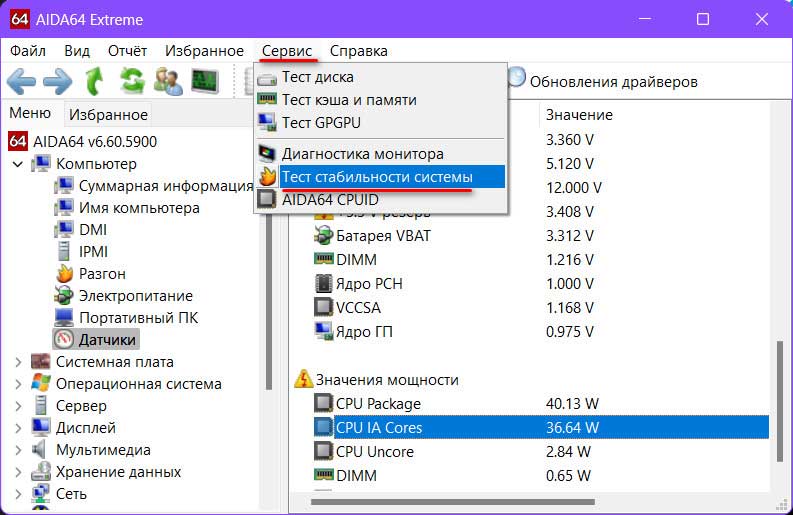Click the Ядро ГП row label
Image resolution: width=793 pixels, height=515 pixels.
[364, 331]
